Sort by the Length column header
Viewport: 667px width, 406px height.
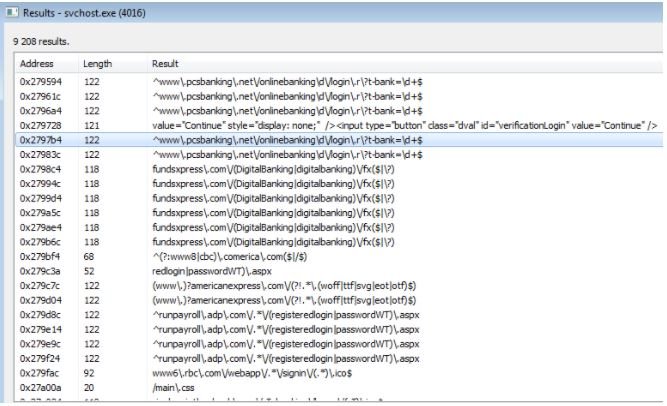click(112, 64)
